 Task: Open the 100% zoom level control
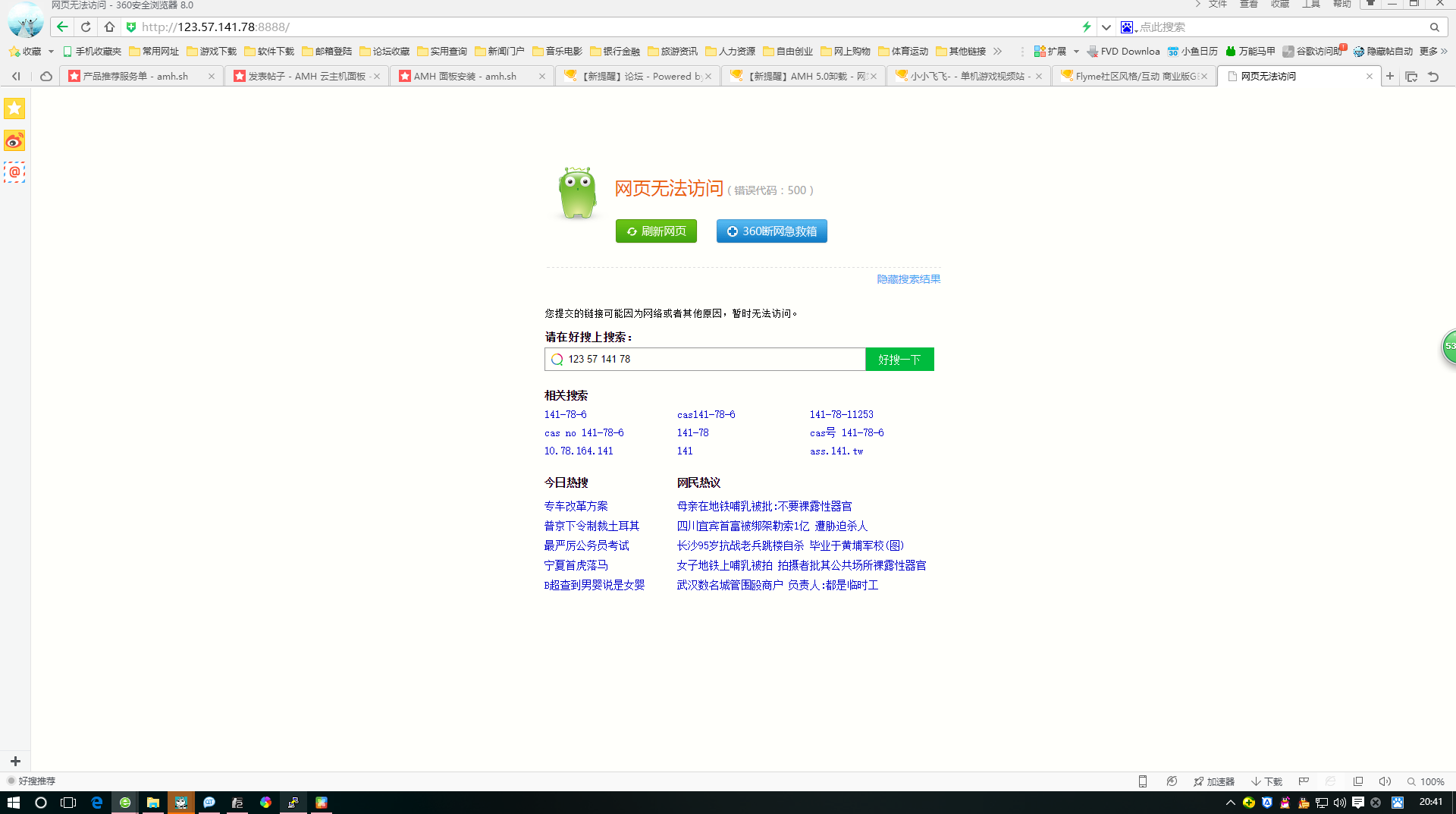(x=1426, y=781)
